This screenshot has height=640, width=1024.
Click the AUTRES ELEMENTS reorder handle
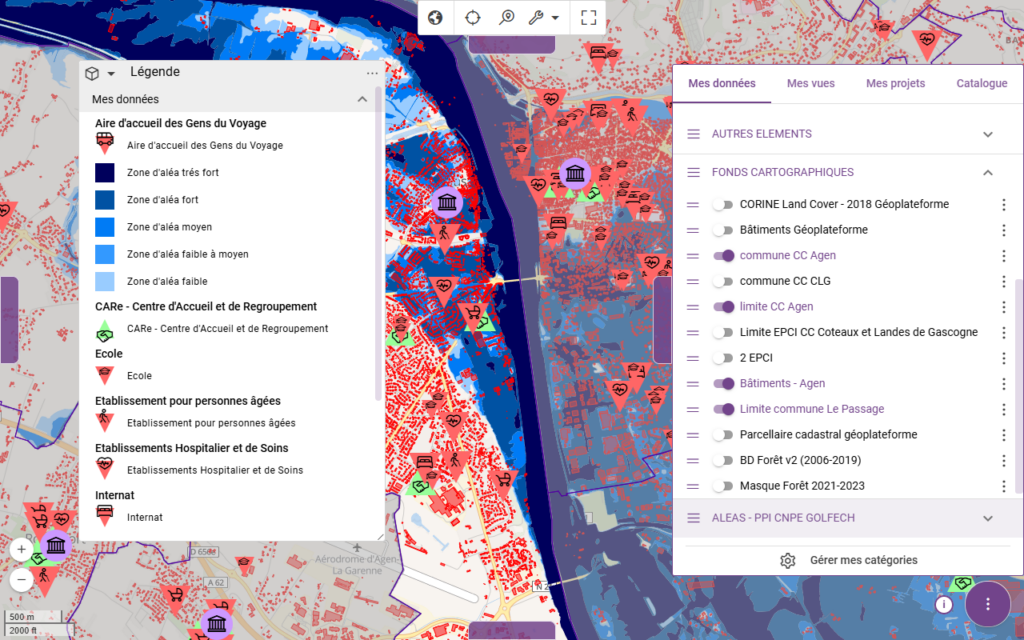[694, 134]
